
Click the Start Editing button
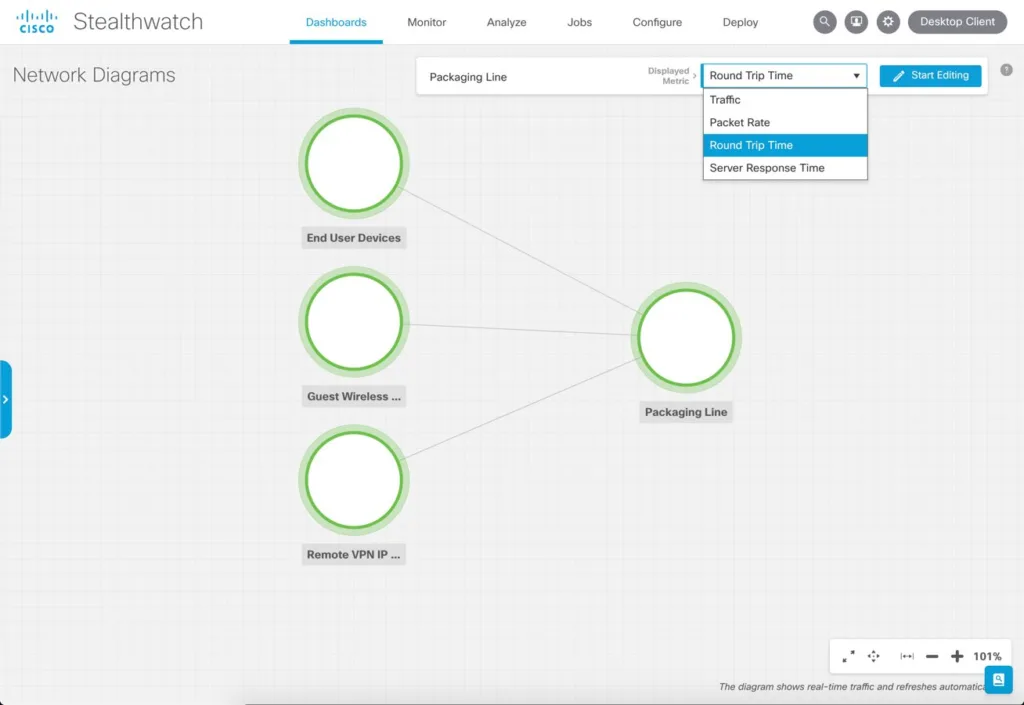click(930, 76)
